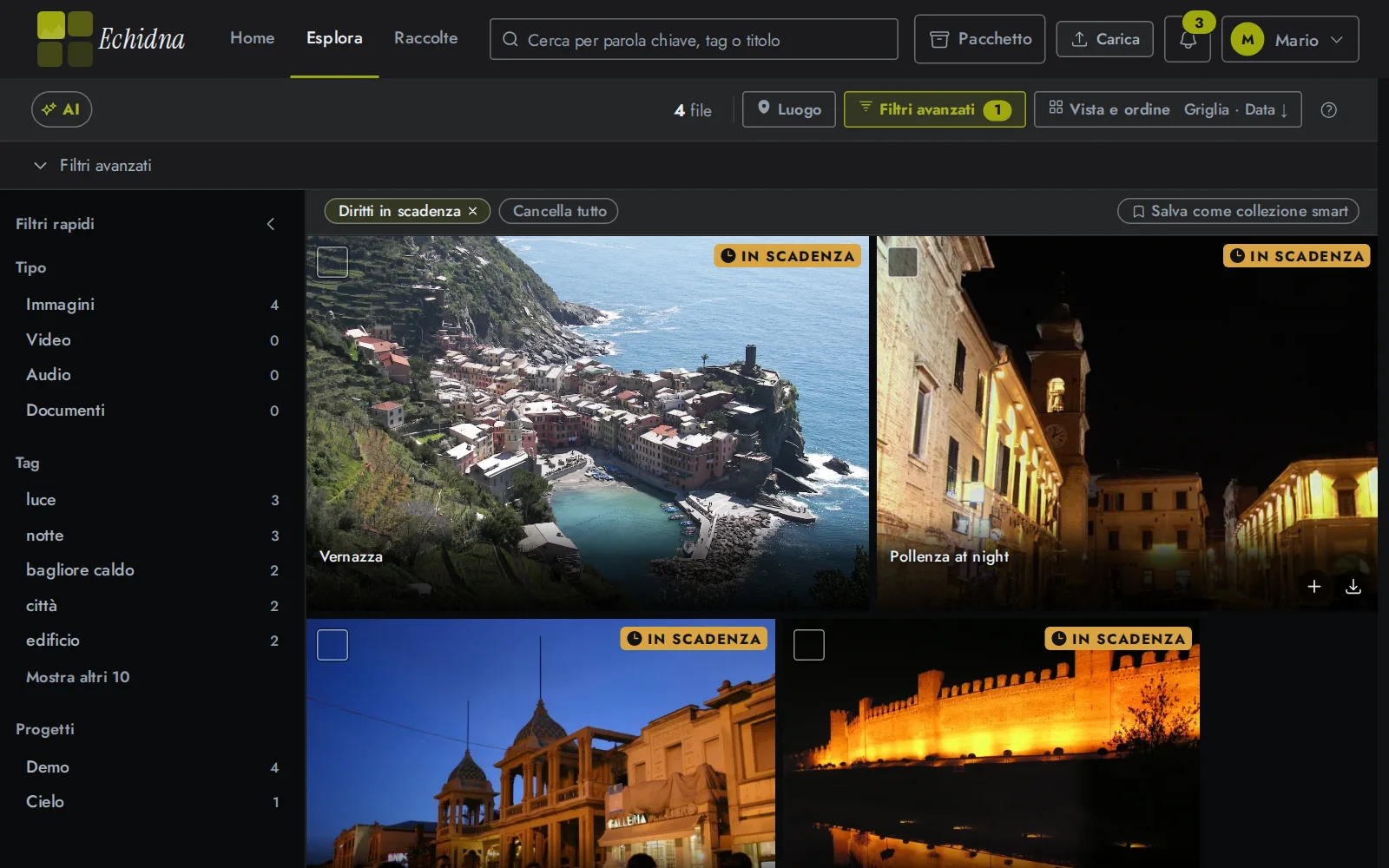The image size is (1389, 868).
Task: Click the Mario avatar circle
Action: coord(1247,40)
